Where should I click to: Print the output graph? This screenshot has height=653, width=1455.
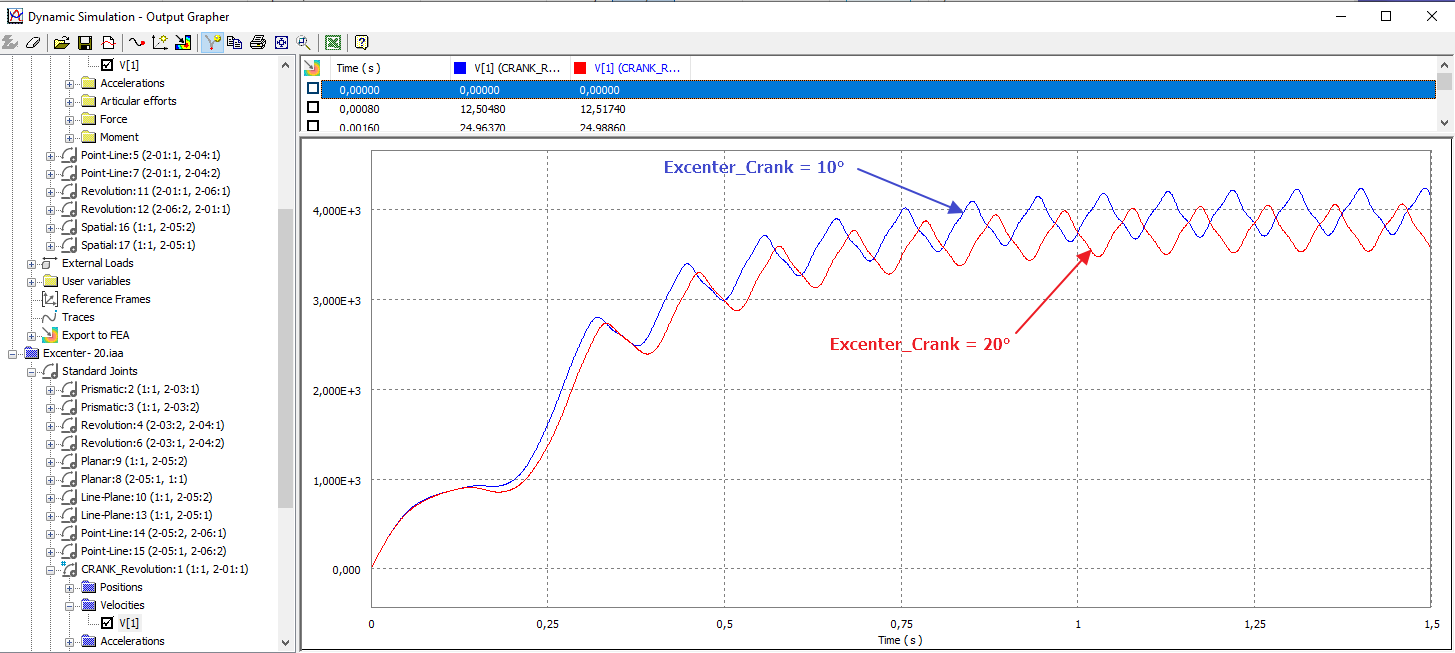(258, 43)
